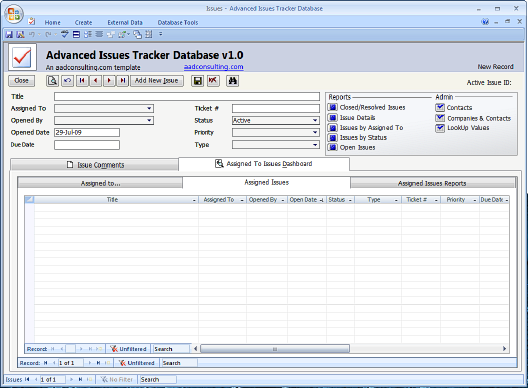
Task: Click the save record floppy disk button
Action: [198, 81]
